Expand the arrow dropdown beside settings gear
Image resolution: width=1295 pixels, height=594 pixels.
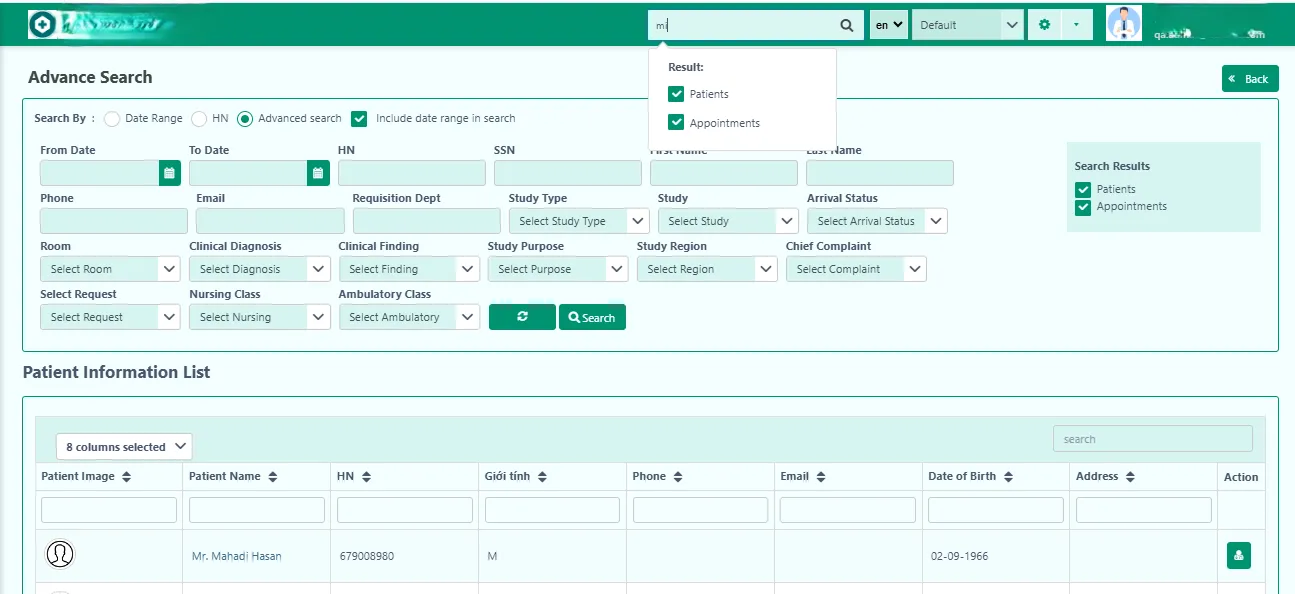(x=1076, y=25)
